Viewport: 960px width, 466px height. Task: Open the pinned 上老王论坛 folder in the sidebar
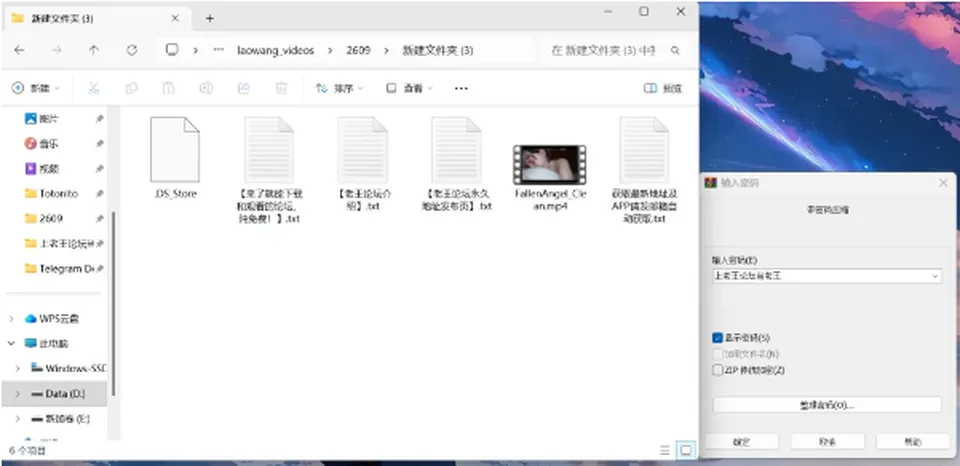66,243
